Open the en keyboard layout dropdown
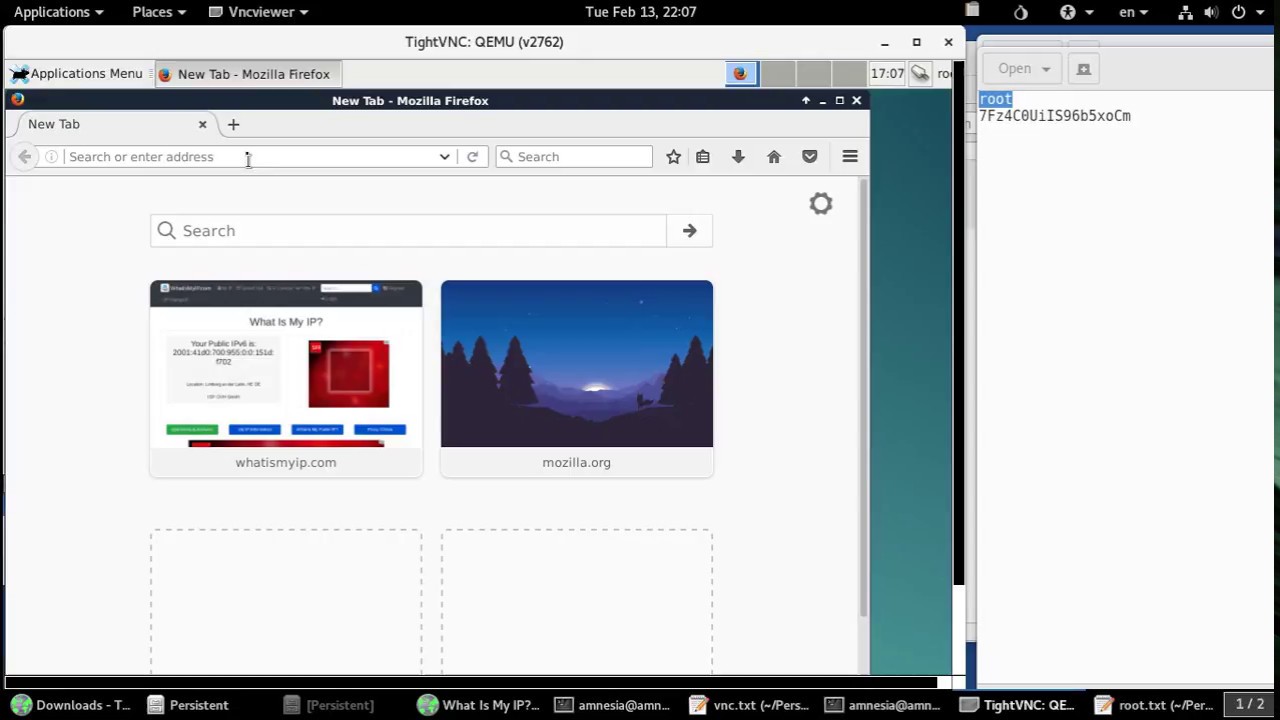Screen dimensions: 1280x720 pos(1134,12)
